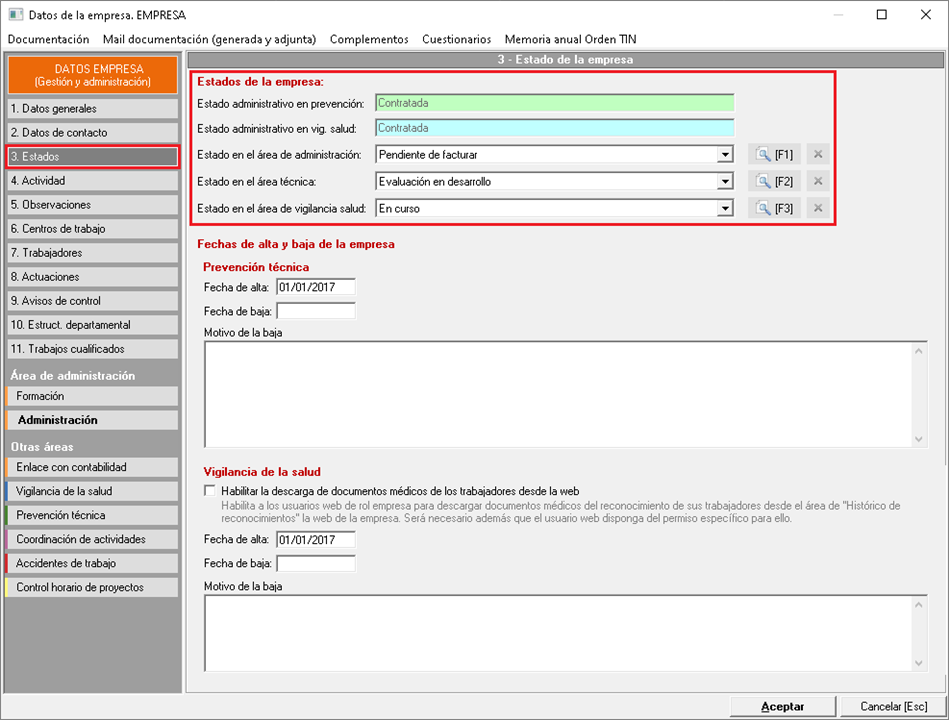Clear the administration area status with X
Image resolution: width=949 pixels, height=720 pixels.
818,155
